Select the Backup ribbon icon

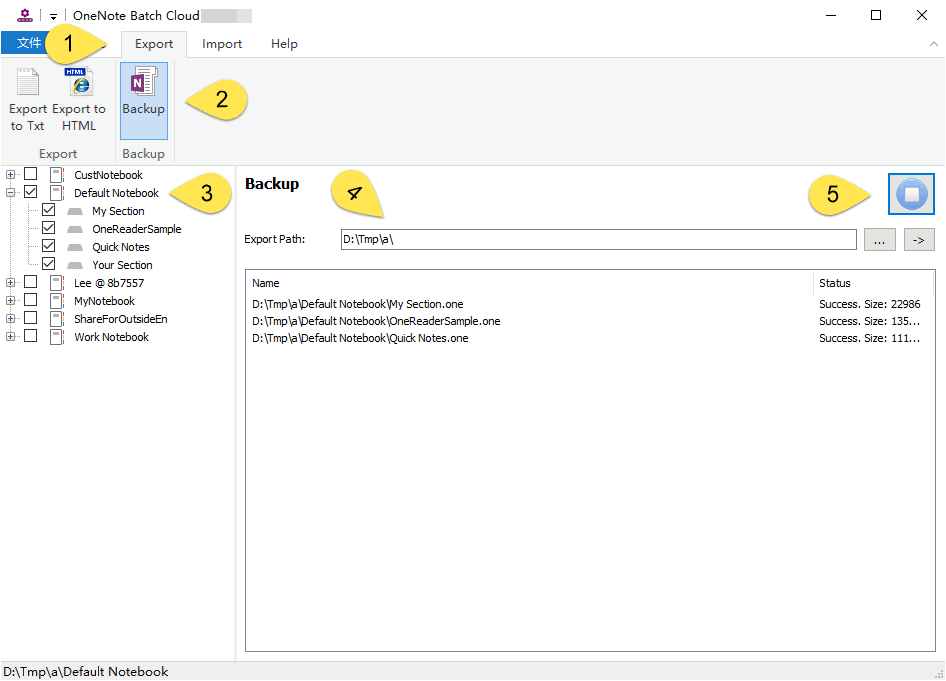143,85
